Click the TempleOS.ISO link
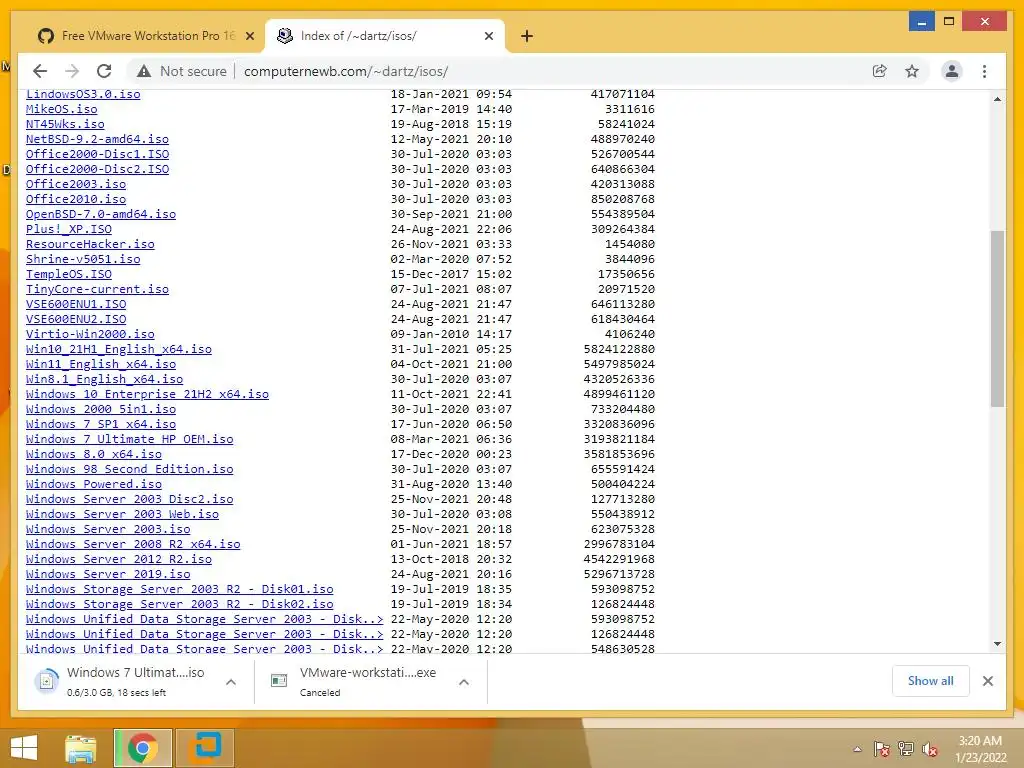The height and width of the screenshot is (768, 1024). click(x=69, y=274)
